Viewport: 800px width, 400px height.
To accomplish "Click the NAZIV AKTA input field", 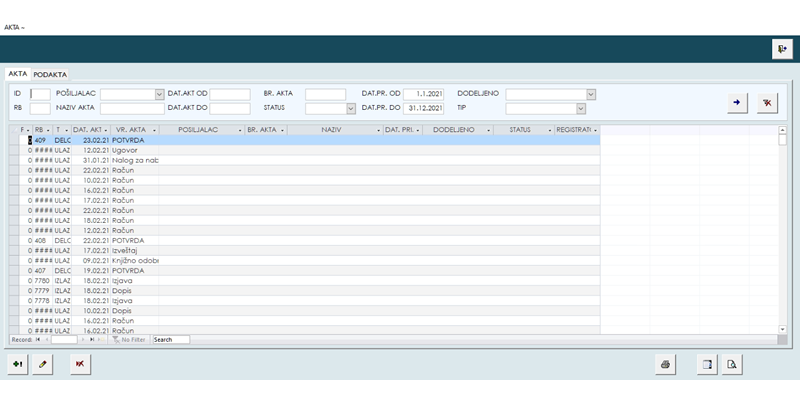I will pos(132,108).
